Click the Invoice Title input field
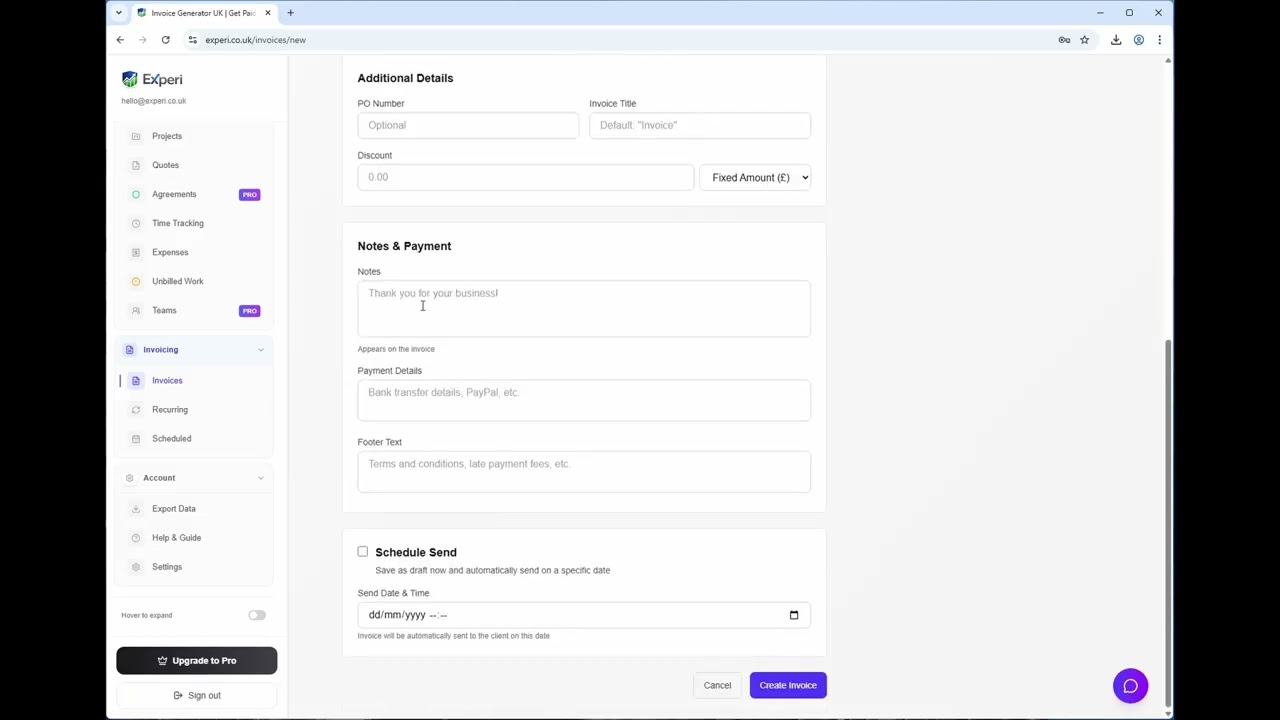Screen dimensions: 1280x720 [700, 125]
